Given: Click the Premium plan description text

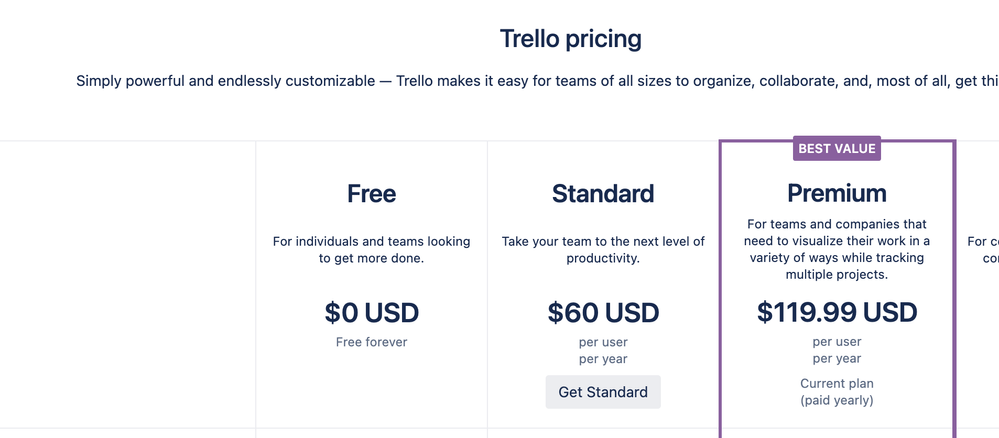Looking at the screenshot, I should coord(837,250).
